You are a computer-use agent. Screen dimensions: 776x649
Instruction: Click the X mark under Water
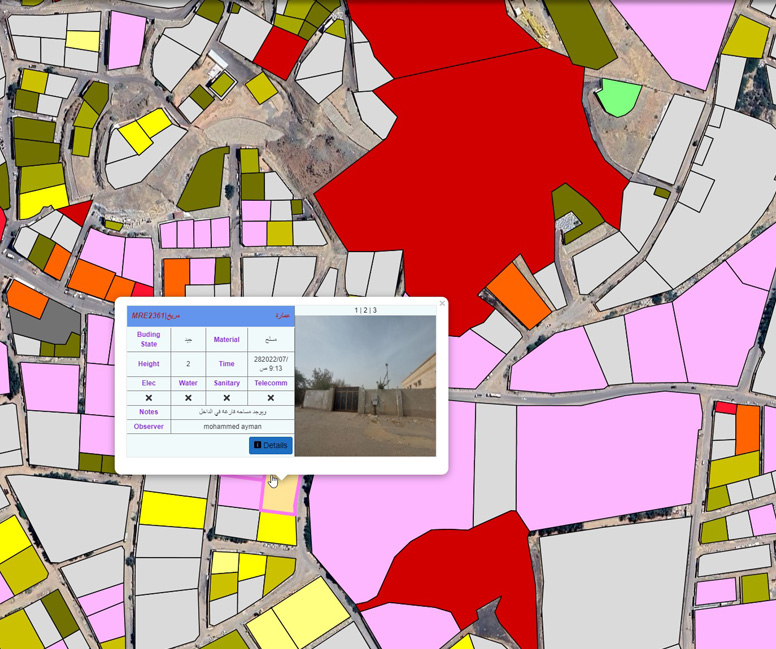[x=188, y=398]
